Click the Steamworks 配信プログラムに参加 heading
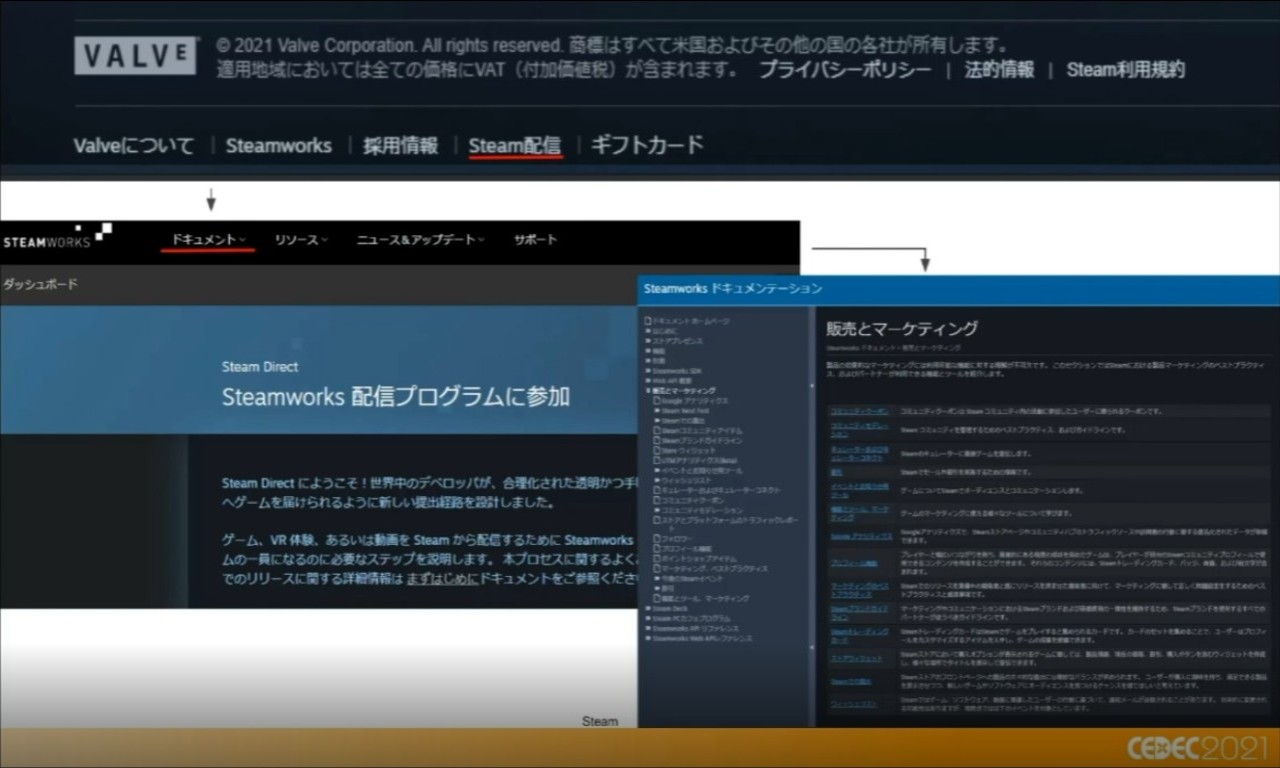Viewport: 1280px width, 768px height. pos(396,396)
